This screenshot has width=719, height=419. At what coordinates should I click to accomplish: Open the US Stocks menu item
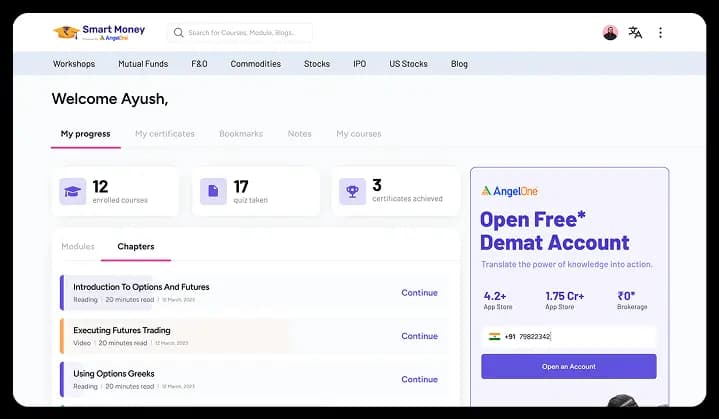point(409,64)
